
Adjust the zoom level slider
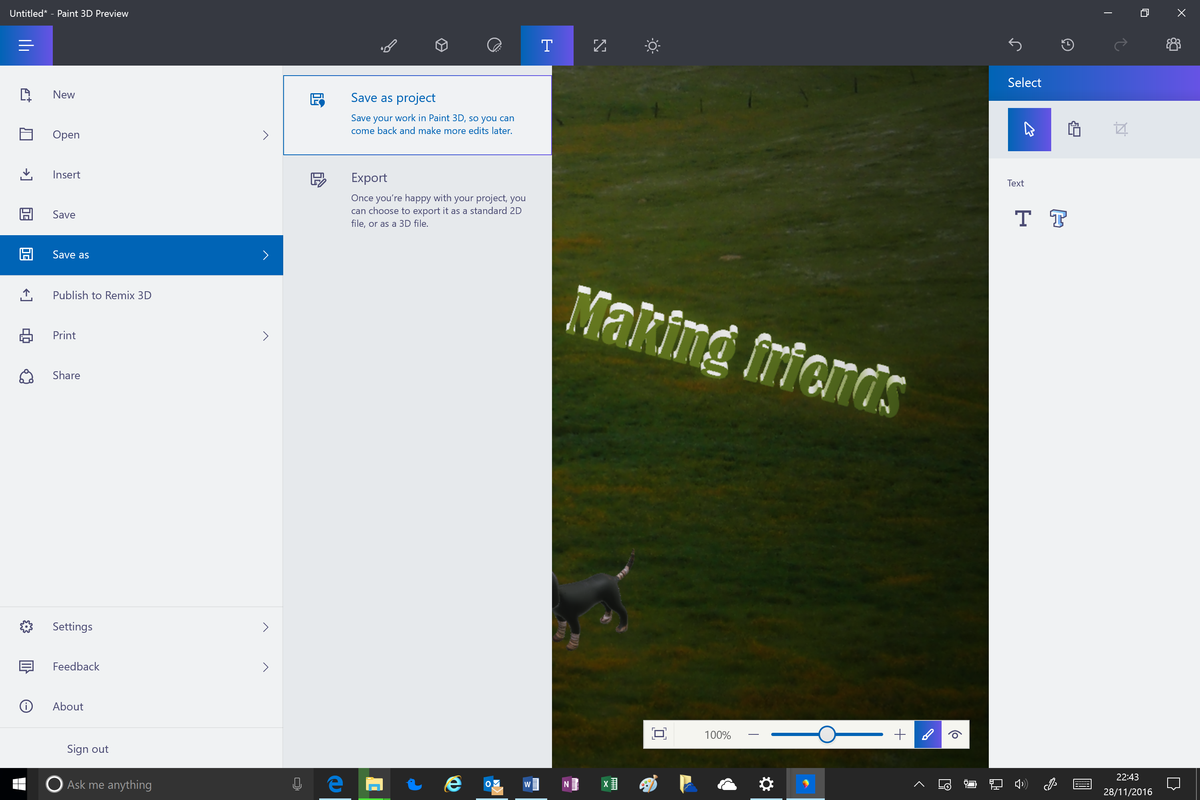pos(826,734)
